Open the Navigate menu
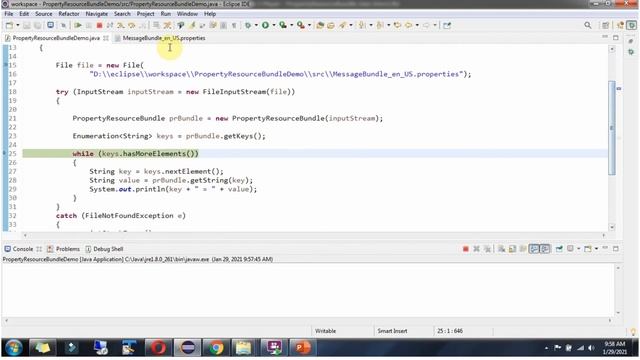Image resolution: width=640 pixels, height=360 pixels. click(97, 14)
